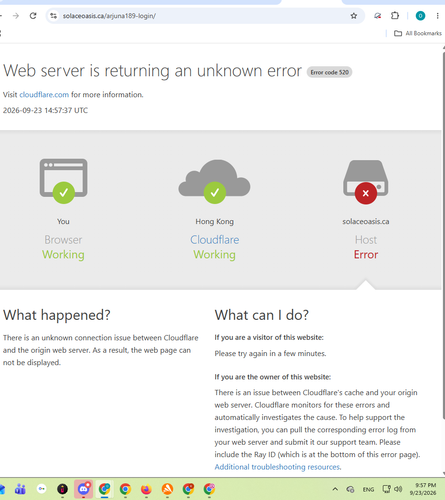Follow the cloudflare.com link
This screenshot has width=445, height=500.
click(44, 95)
